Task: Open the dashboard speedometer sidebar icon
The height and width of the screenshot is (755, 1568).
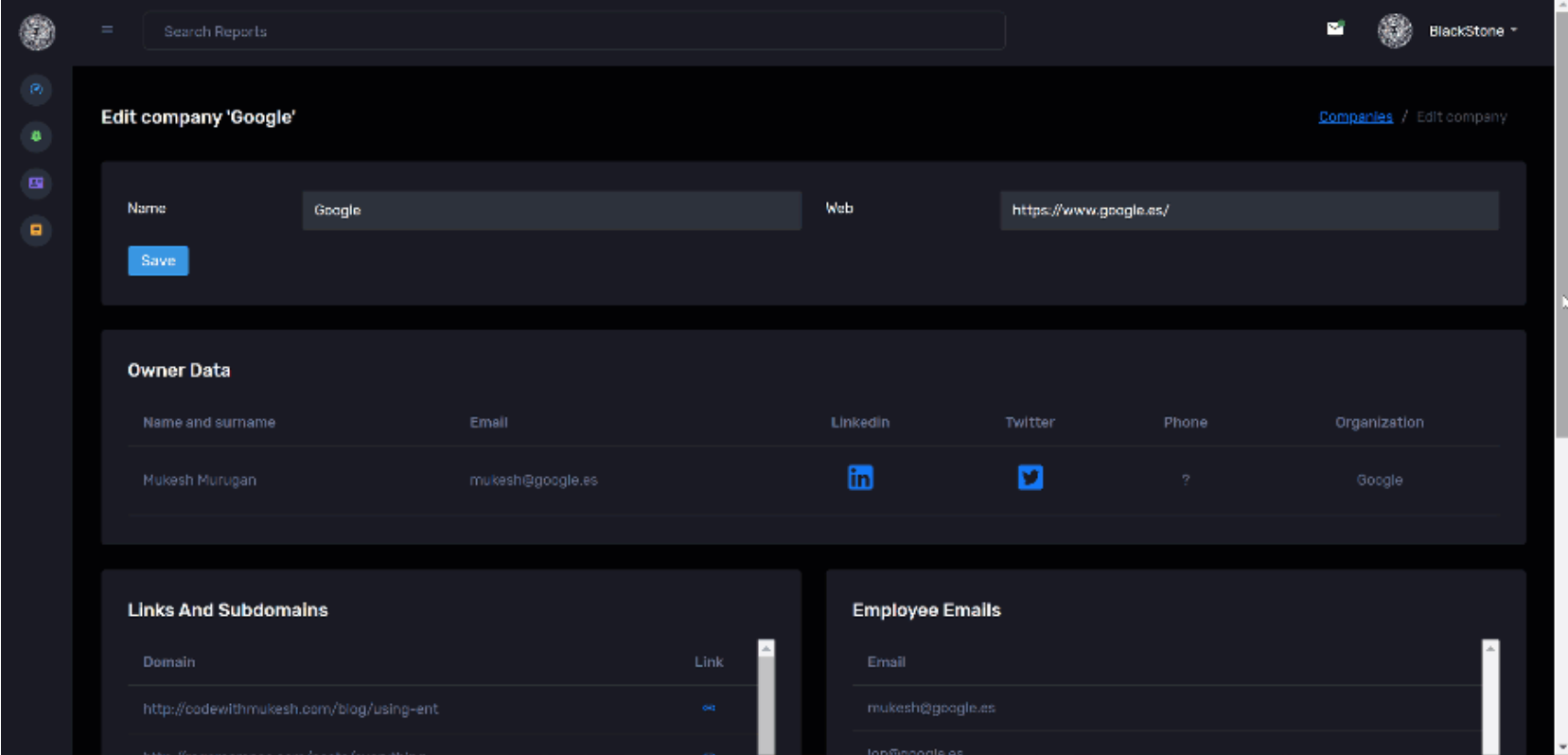Action: tap(36, 90)
